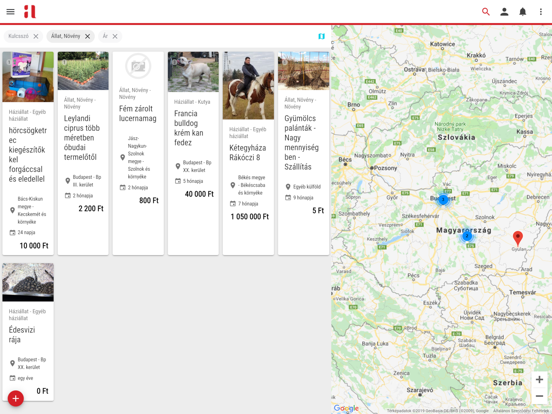This screenshot has height=414, width=552.
Task: Open the hörcsögketrec listing title
Action: pos(28,155)
